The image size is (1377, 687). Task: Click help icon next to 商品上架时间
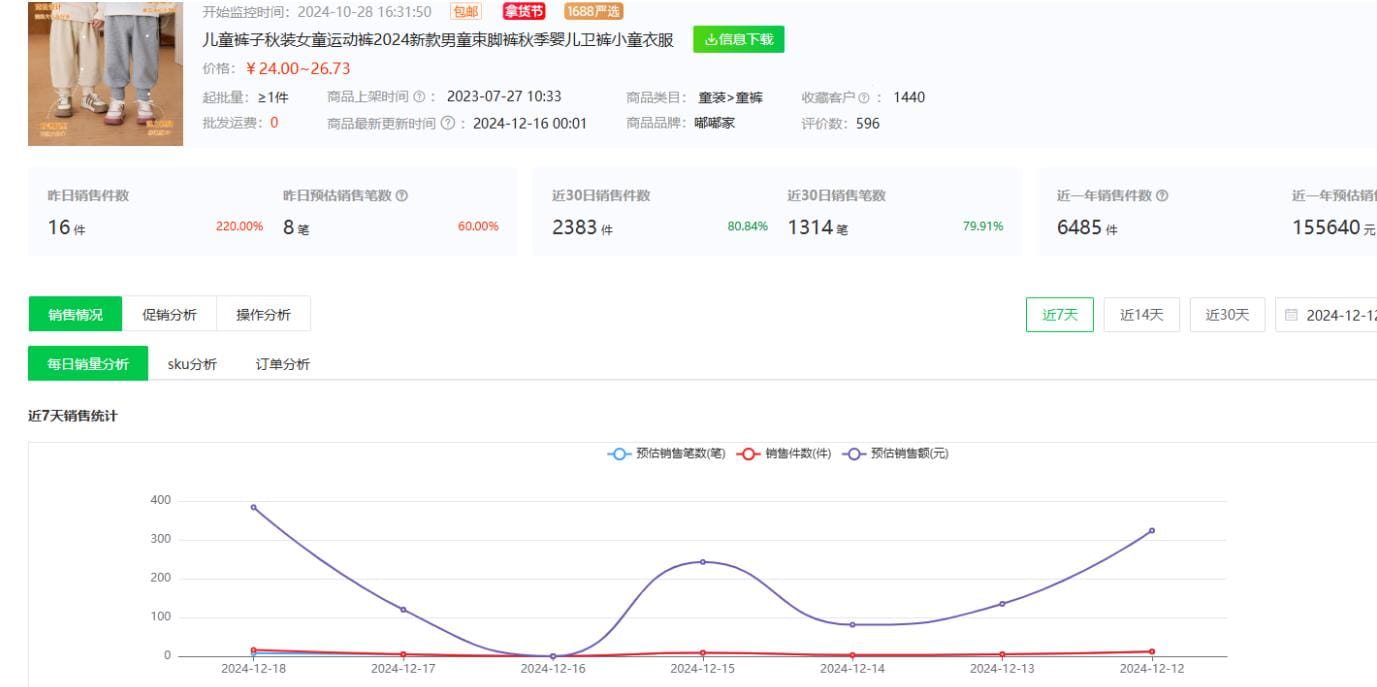[x=419, y=97]
